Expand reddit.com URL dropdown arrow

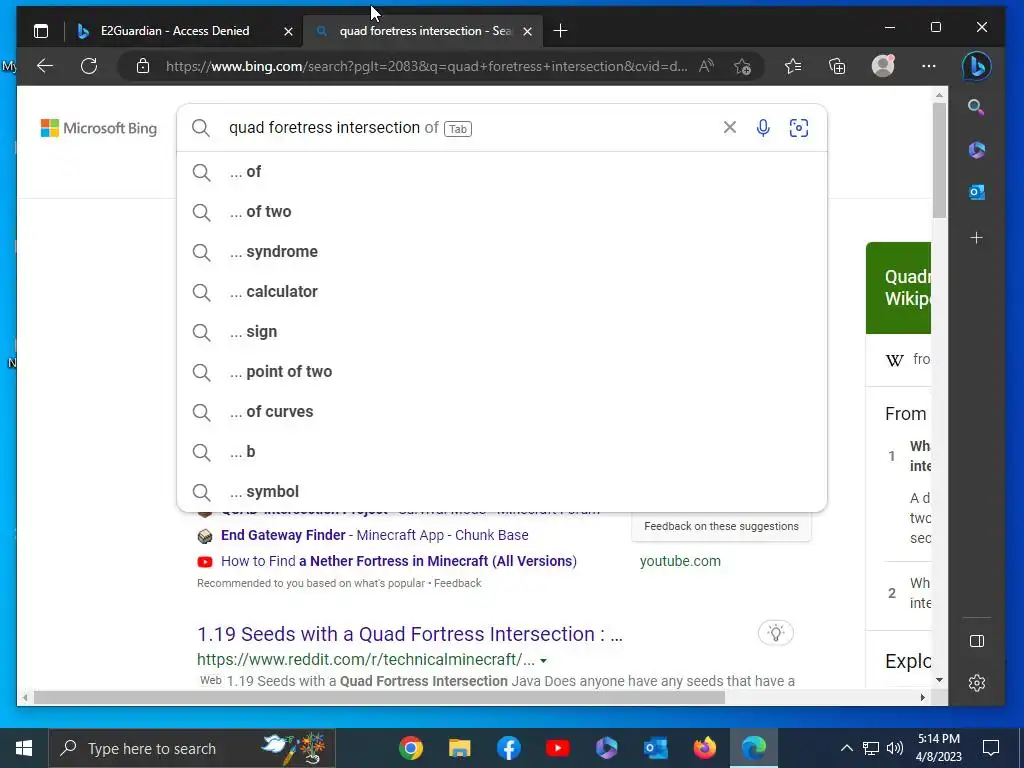543,661
